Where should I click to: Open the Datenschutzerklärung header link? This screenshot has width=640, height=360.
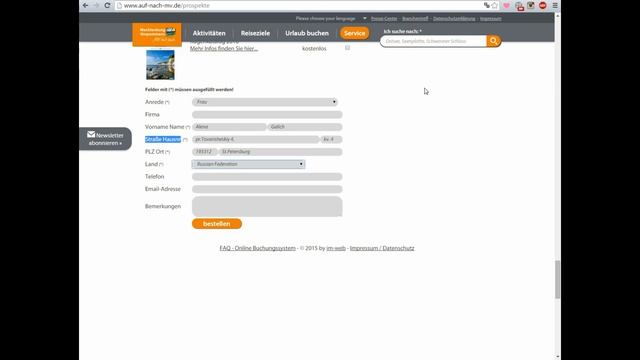[x=454, y=18]
